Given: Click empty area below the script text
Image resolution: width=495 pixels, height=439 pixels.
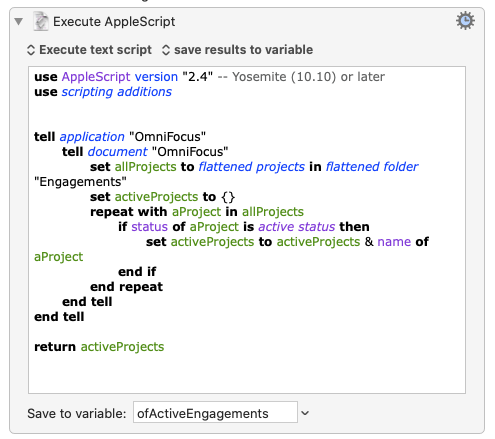Looking at the screenshot, I should point(247,373).
